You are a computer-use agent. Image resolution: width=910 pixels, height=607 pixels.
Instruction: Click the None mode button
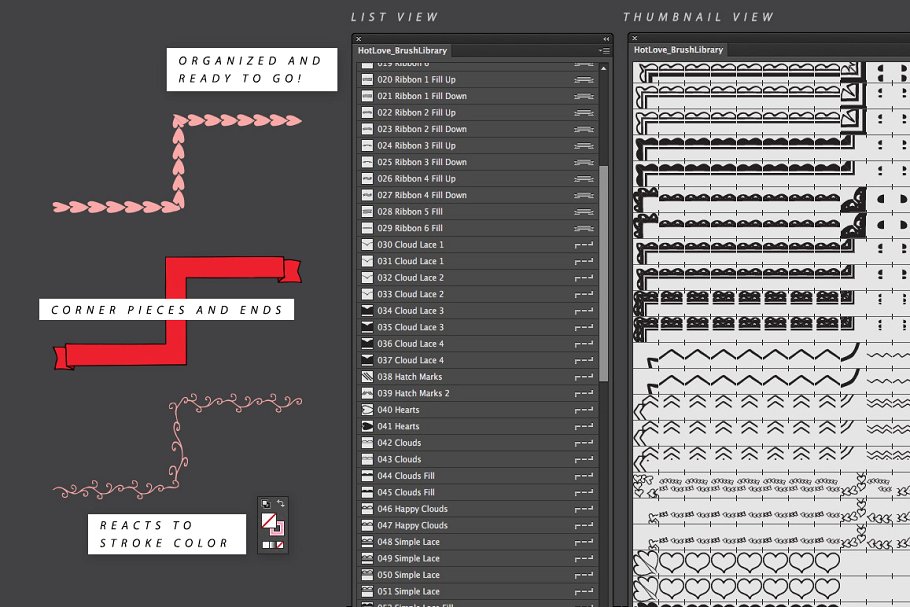coord(282,544)
